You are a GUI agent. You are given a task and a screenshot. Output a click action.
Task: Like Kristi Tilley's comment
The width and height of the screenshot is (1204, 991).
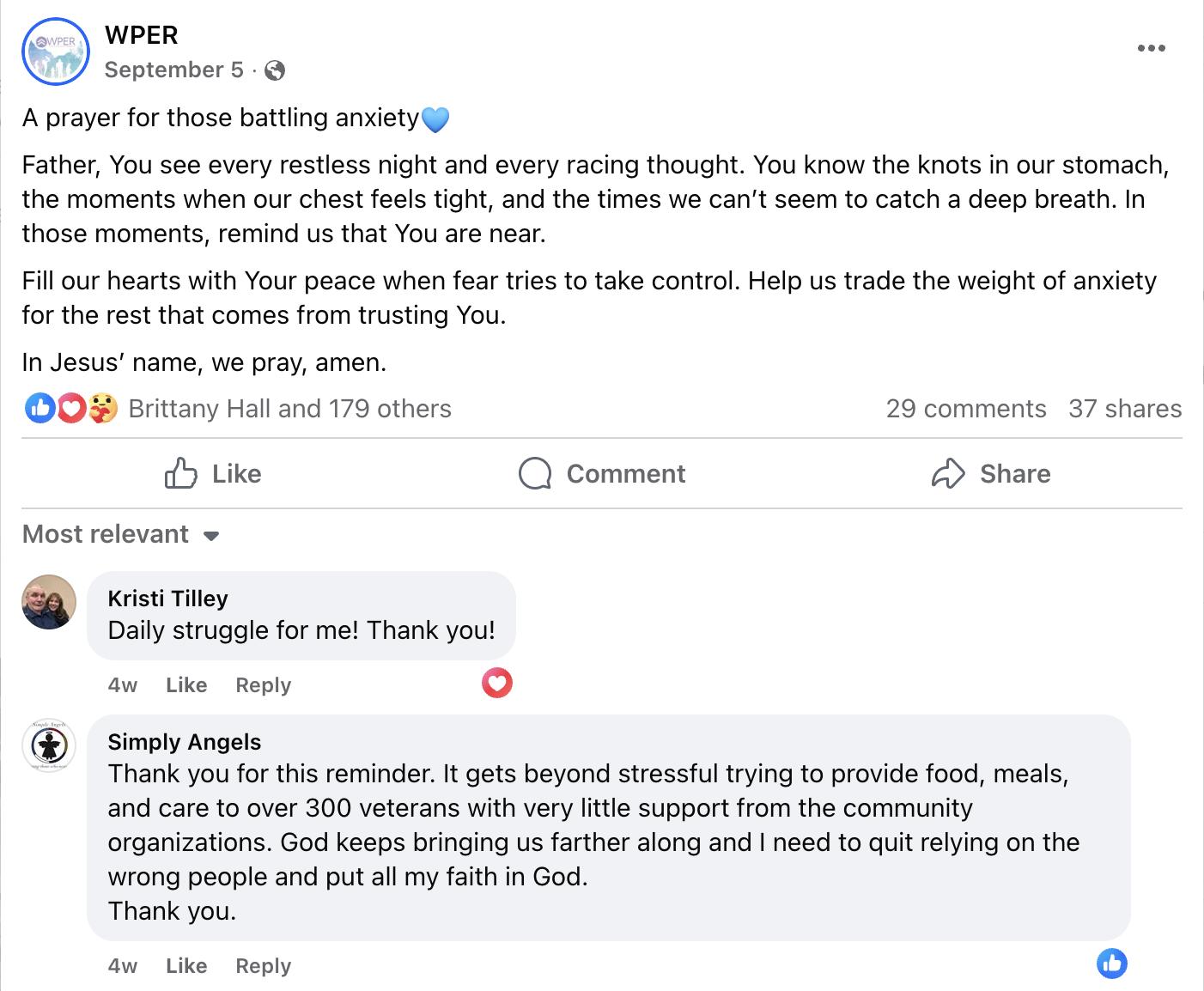[186, 685]
